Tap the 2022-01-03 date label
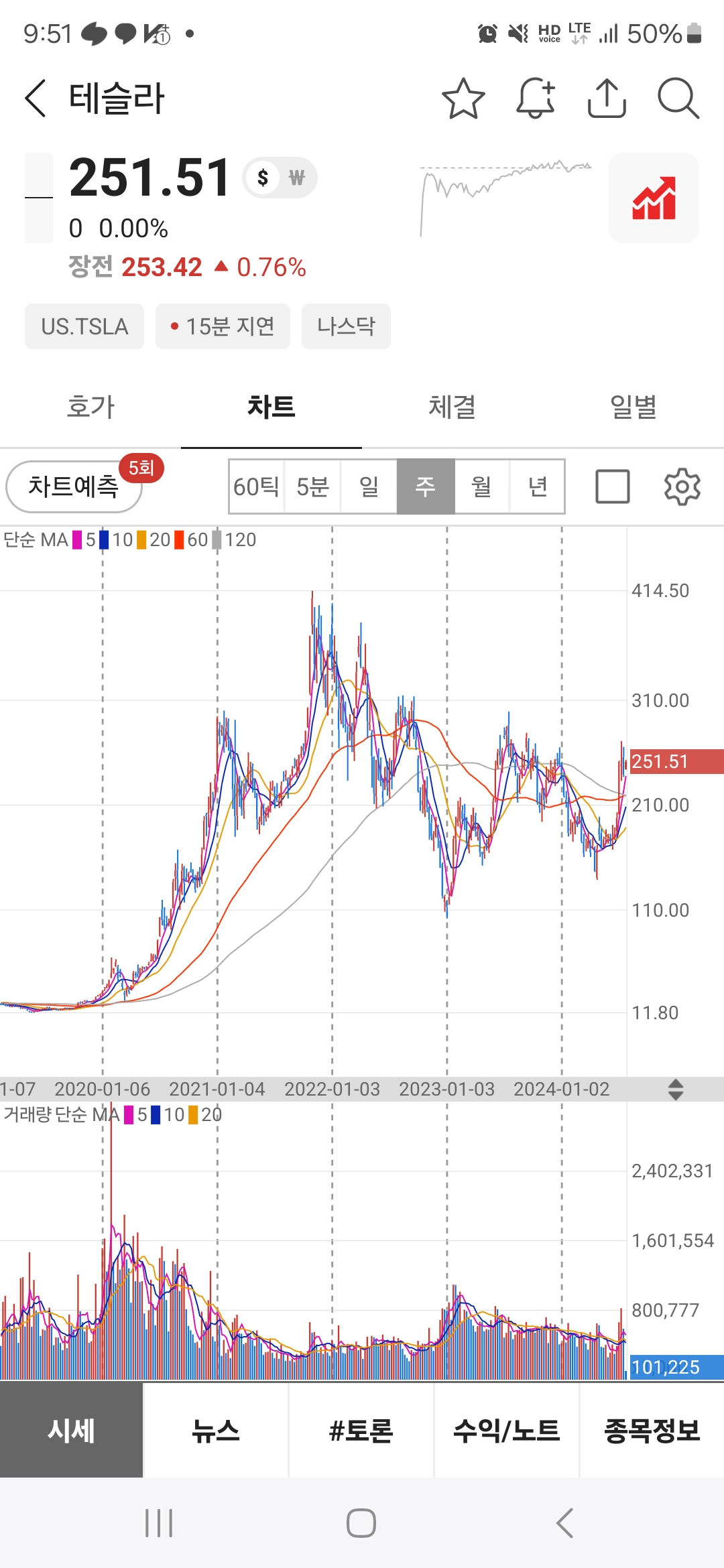The width and height of the screenshot is (724, 1568). 332,1090
